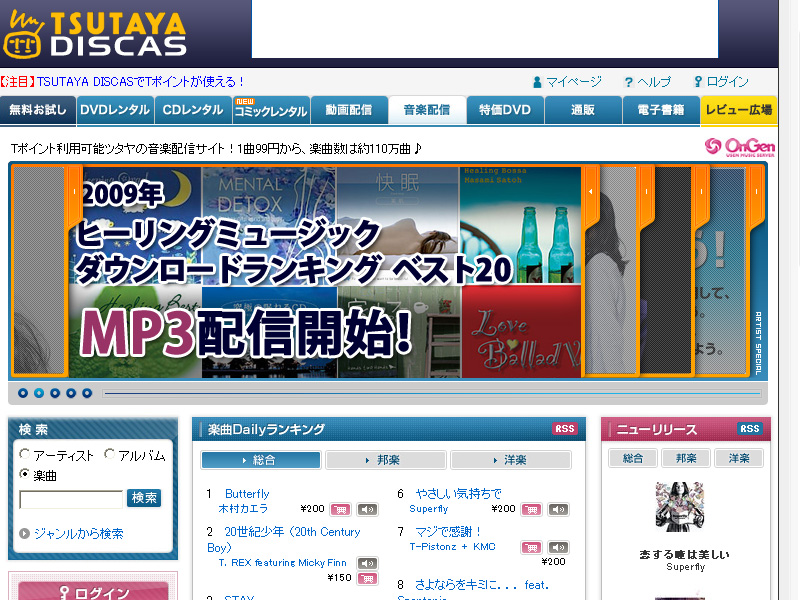
Task: Open the 恋する瞳は美しい album thumbnail
Action: [680, 507]
